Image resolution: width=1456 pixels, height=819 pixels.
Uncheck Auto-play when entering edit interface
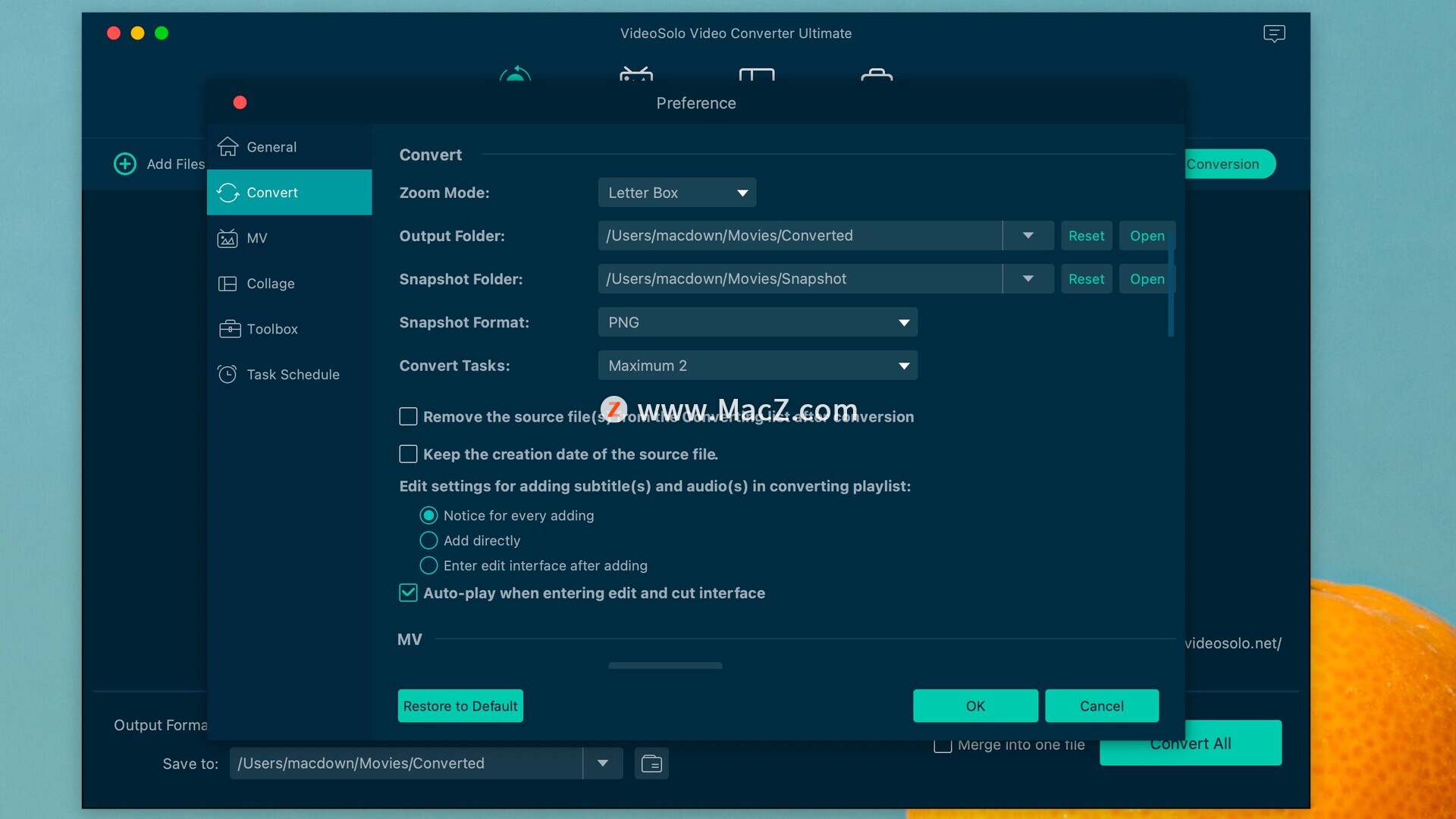[x=408, y=593]
